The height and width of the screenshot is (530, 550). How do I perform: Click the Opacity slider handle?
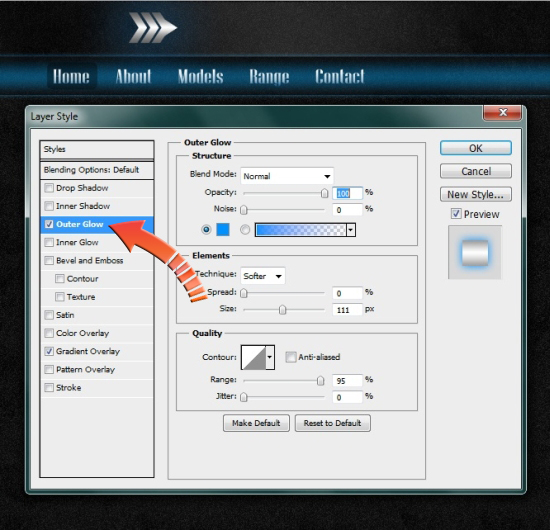tap(324, 193)
